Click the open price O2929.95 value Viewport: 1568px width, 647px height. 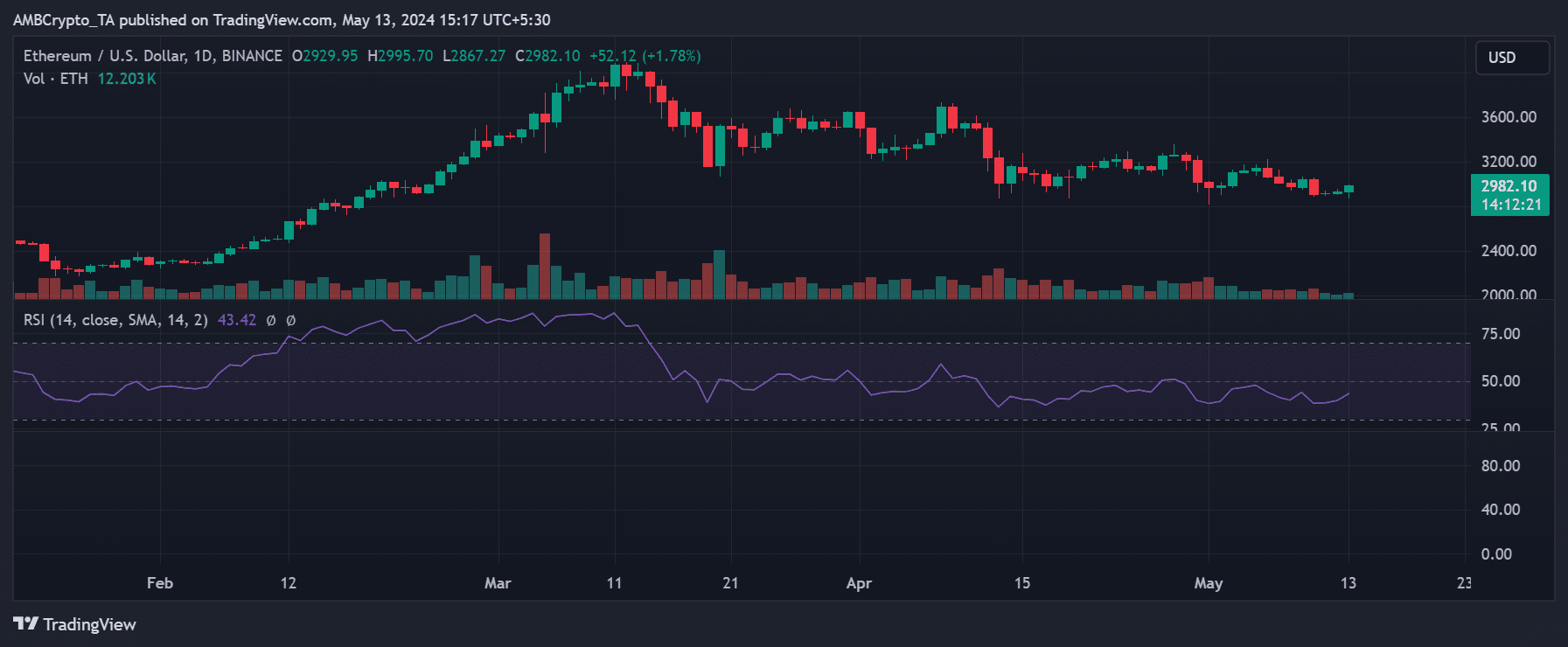324,56
